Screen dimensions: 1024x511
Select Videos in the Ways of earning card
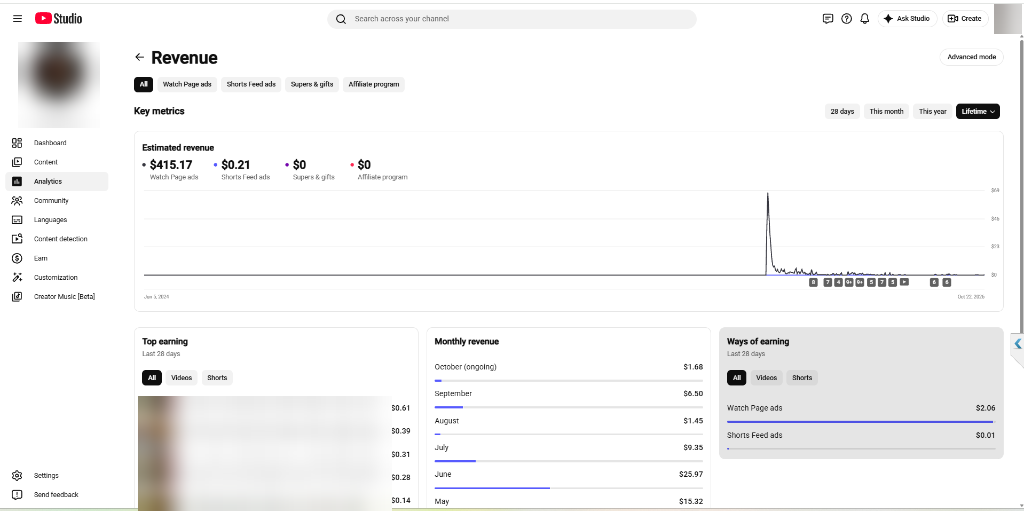766,378
